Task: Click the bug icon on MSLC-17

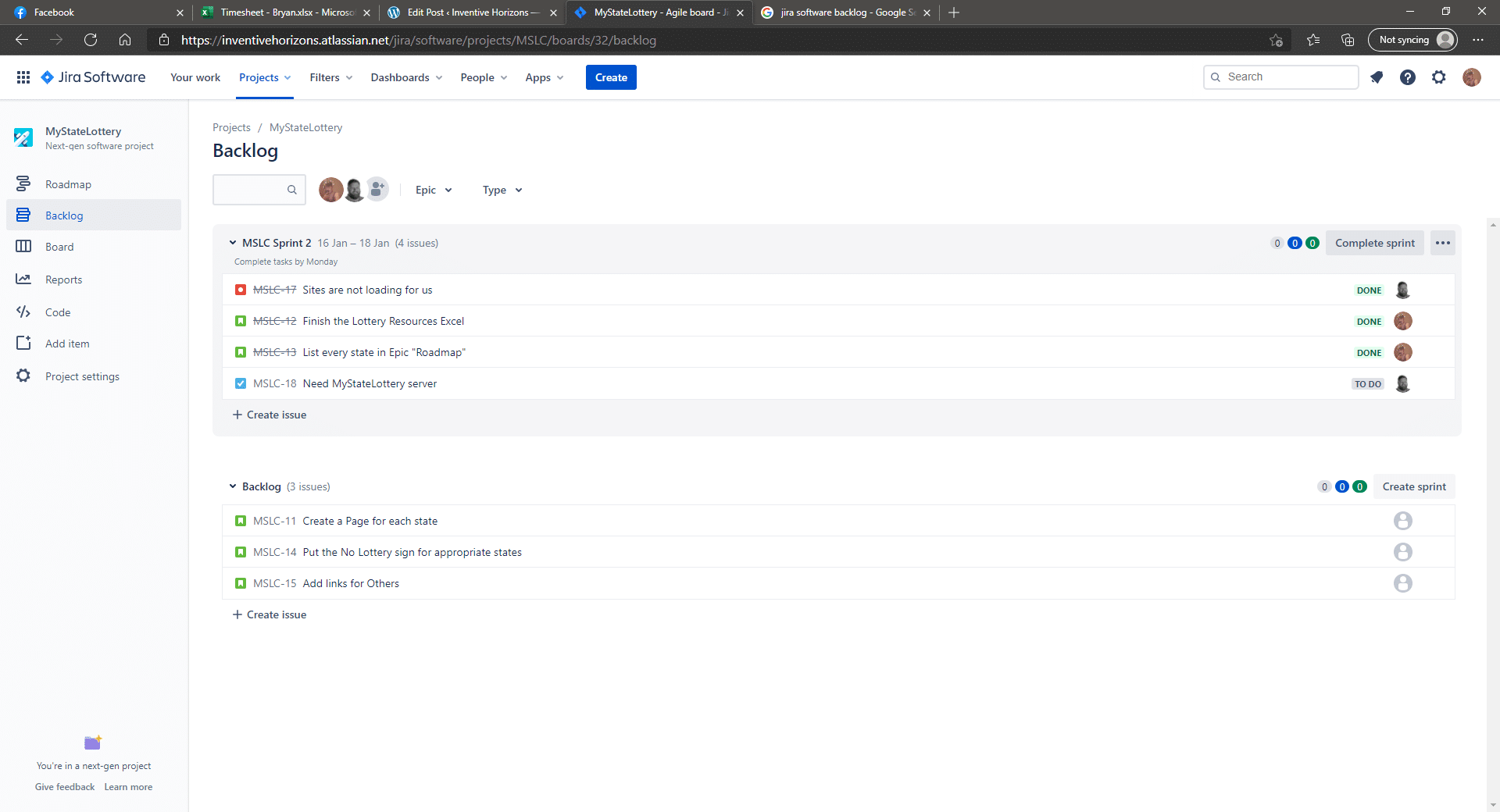Action: tap(240, 290)
